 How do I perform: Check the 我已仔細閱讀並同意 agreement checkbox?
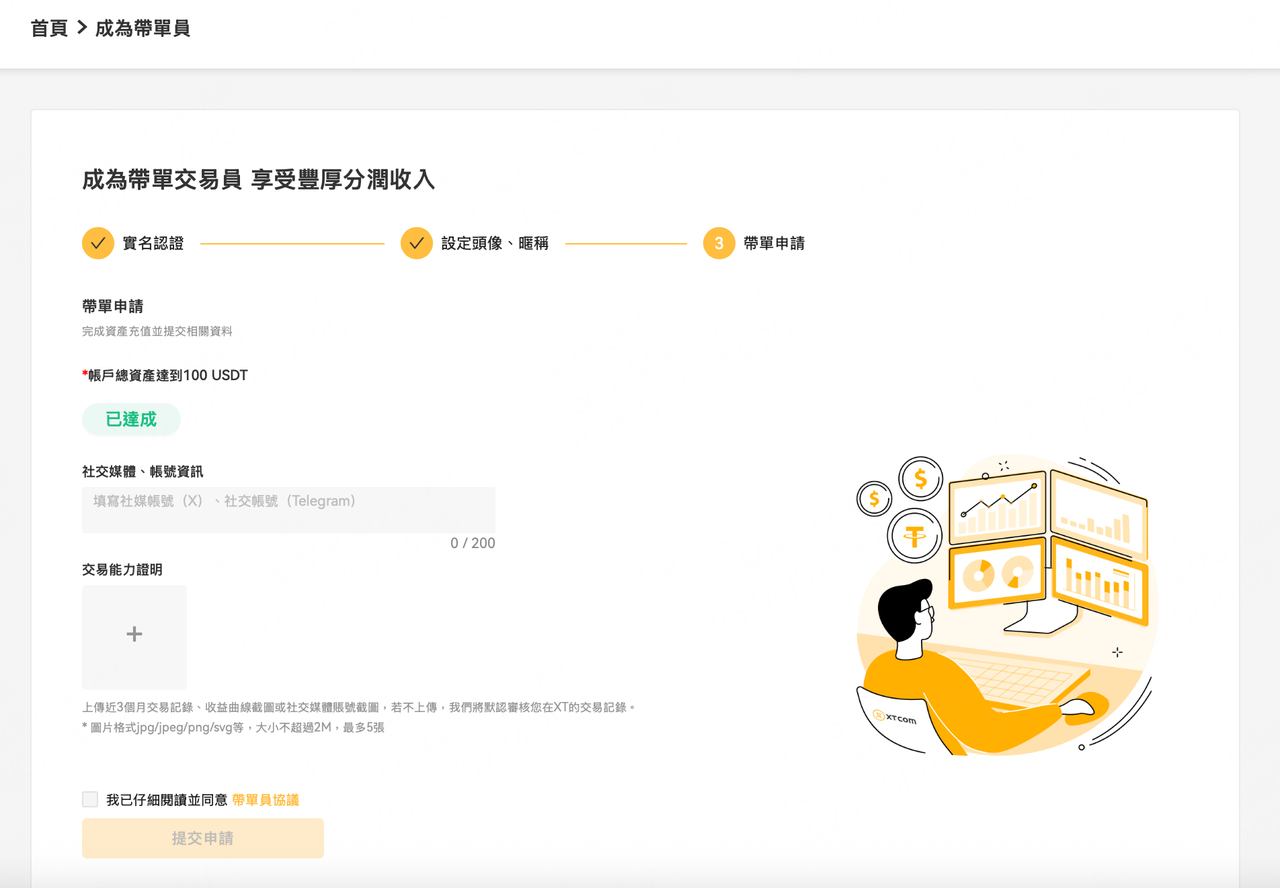pos(90,799)
